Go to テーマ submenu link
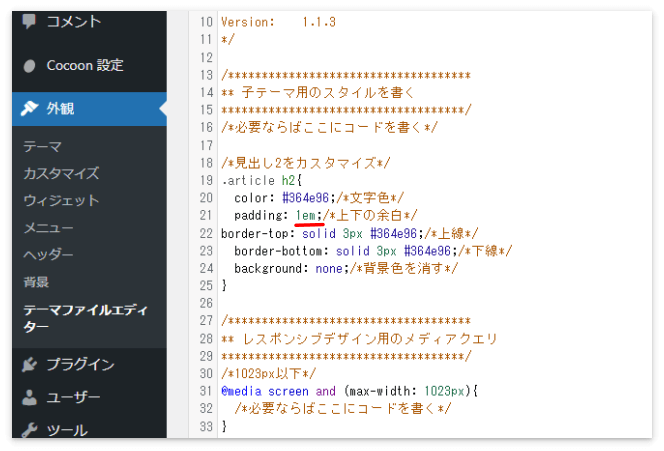This screenshot has width=664, height=451. pyautogui.click(x=42, y=147)
